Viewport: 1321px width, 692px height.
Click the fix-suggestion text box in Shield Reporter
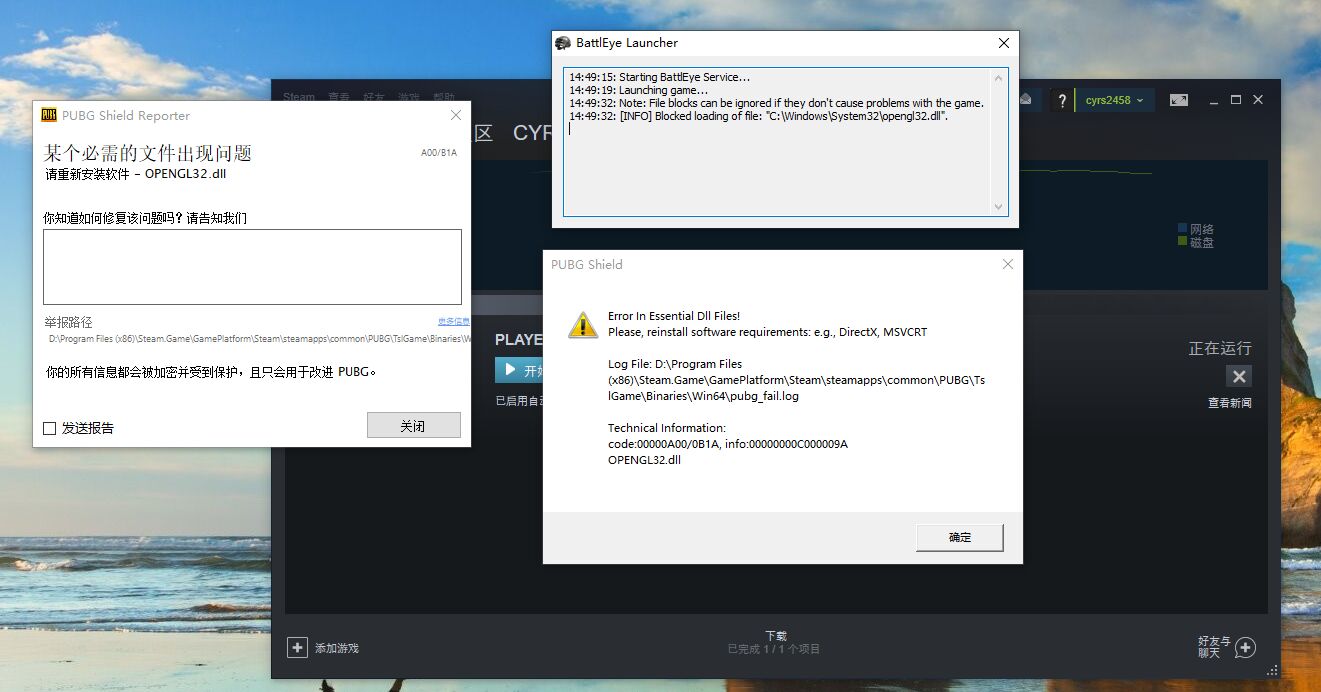pos(252,267)
